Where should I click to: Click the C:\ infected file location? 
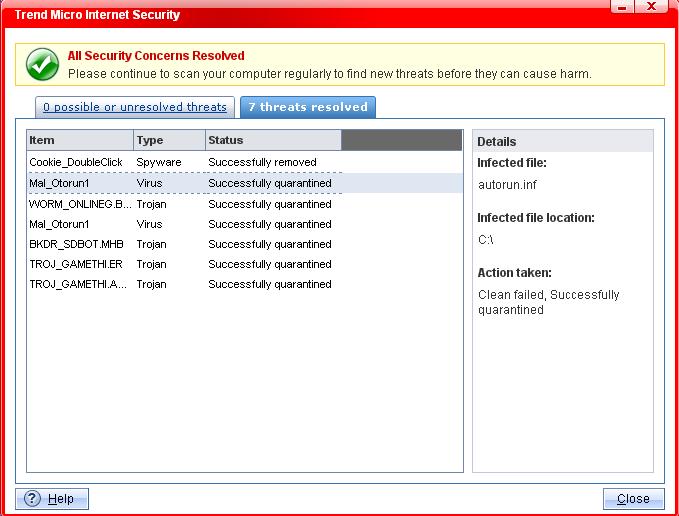(x=485, y=239)
